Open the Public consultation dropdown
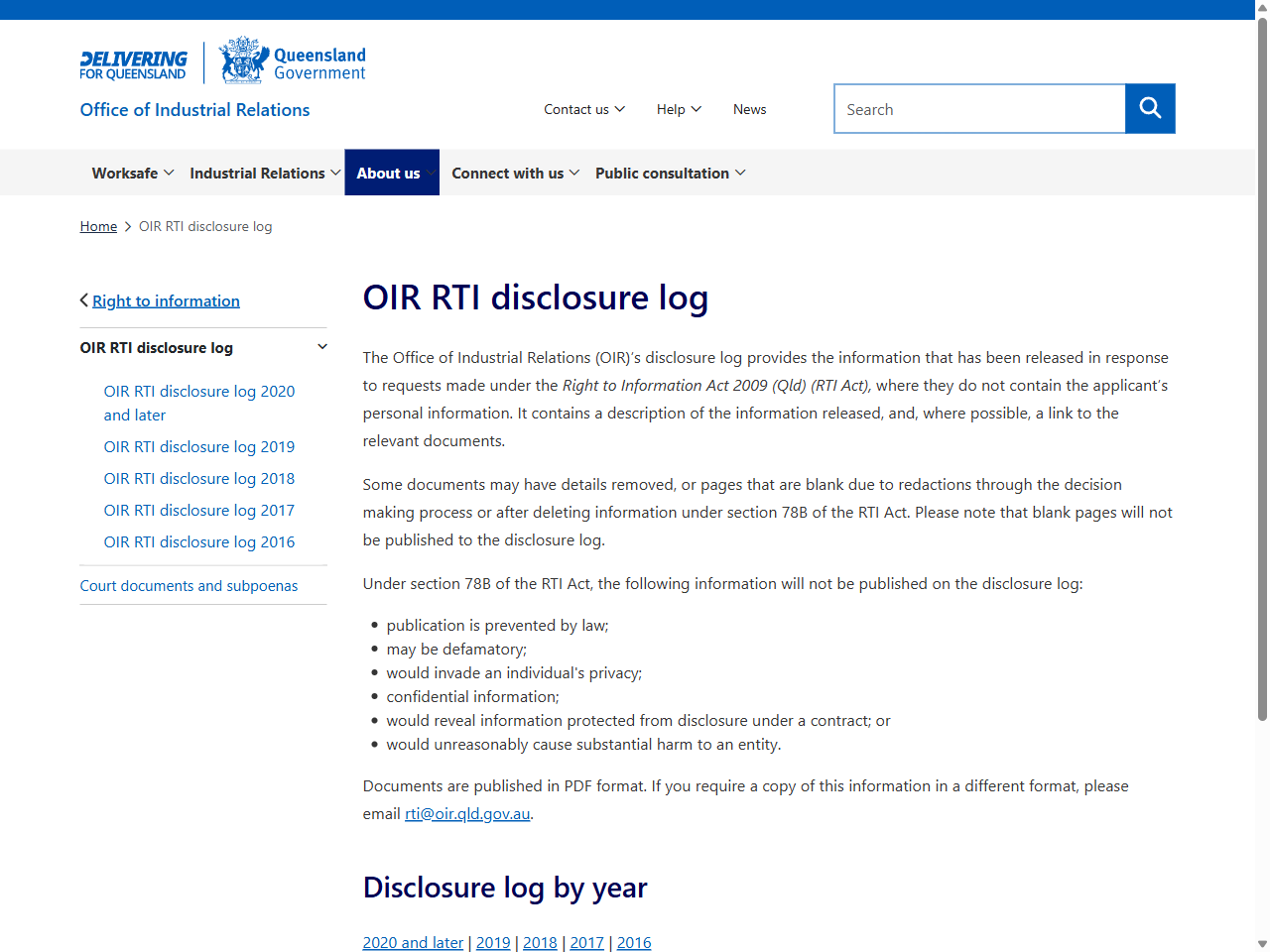The image size is (1270, 952). tap(669, 173)
